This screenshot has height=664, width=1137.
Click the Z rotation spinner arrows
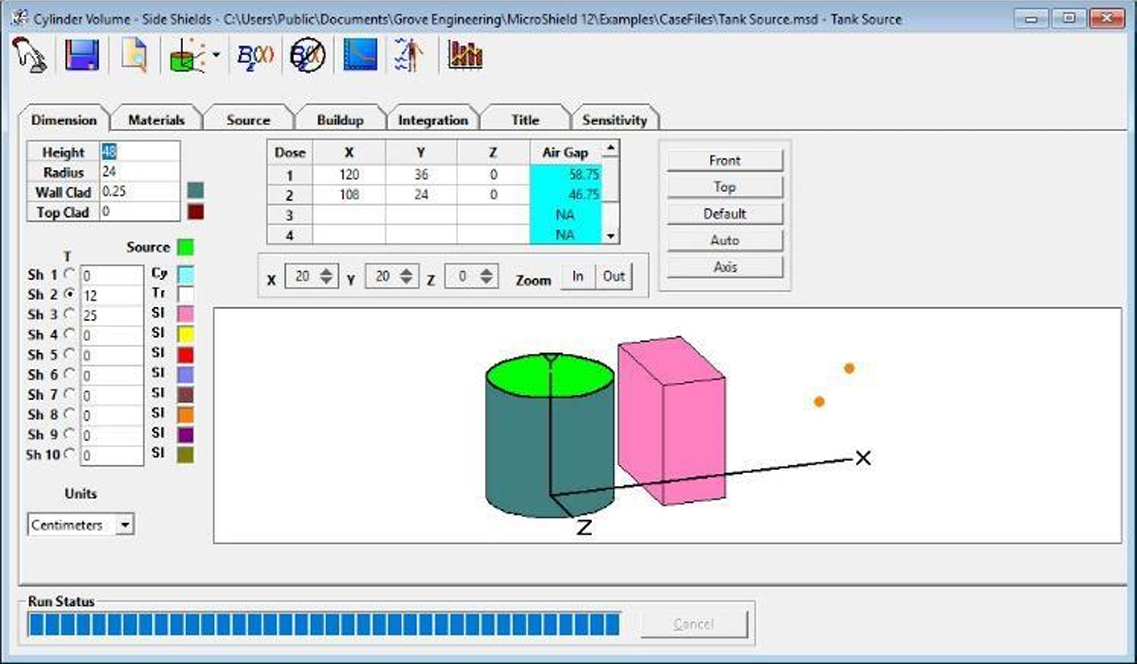(487, 276)
